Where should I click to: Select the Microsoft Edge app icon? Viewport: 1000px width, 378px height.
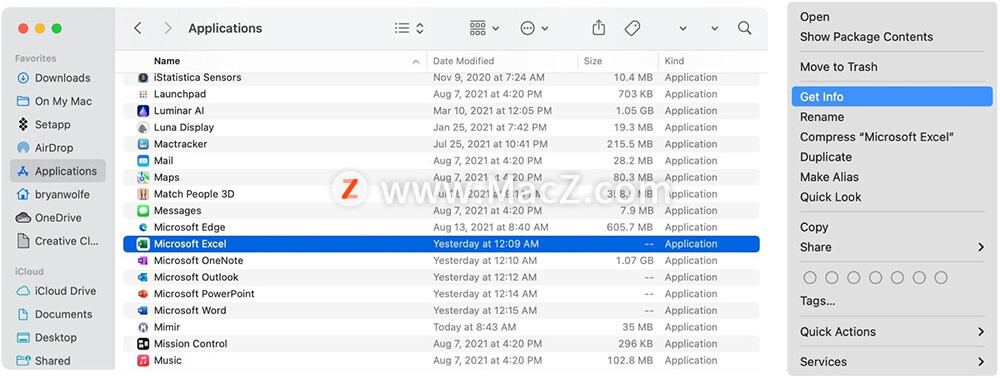pos(143,227)
